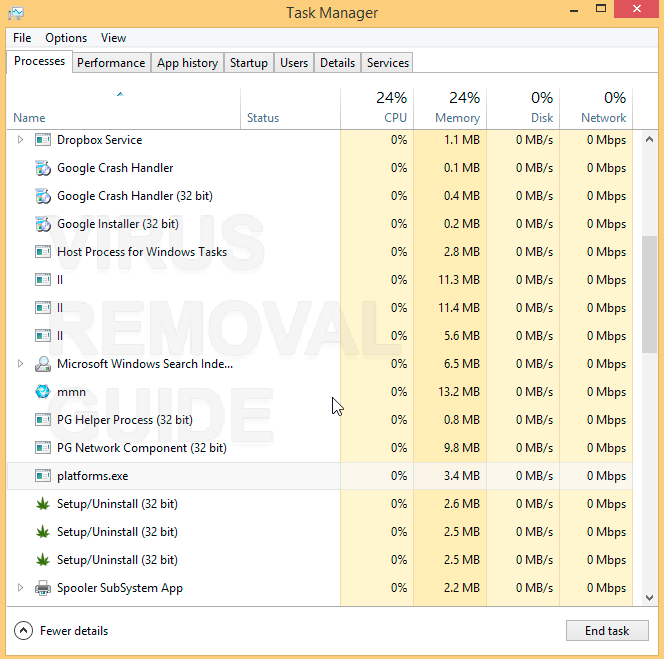Click the Google Crash Handler icon (non-32 bit)
Viewport: 664px width, 659px height.
pos(43,168)
